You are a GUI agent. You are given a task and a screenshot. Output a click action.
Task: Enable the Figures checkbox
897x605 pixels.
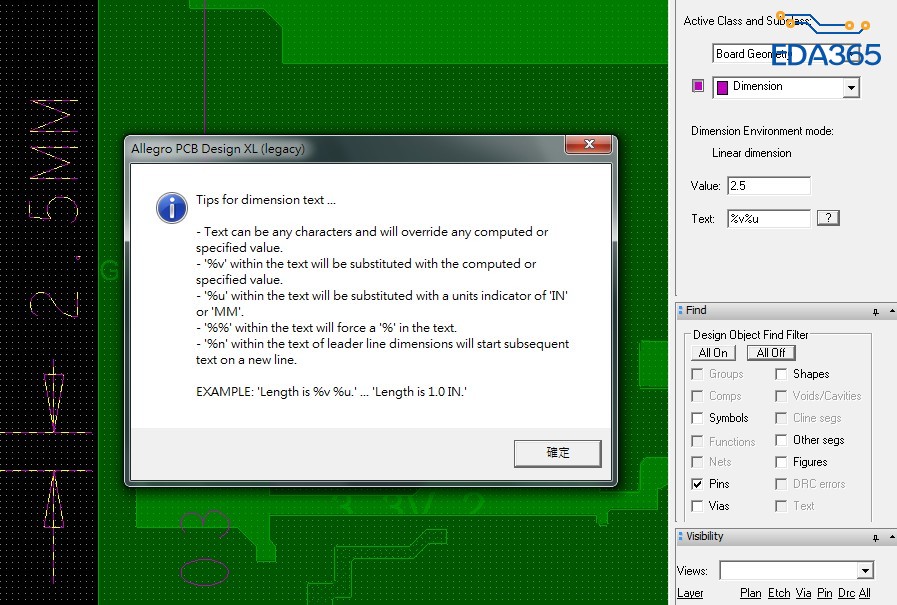tap(781, 461)
